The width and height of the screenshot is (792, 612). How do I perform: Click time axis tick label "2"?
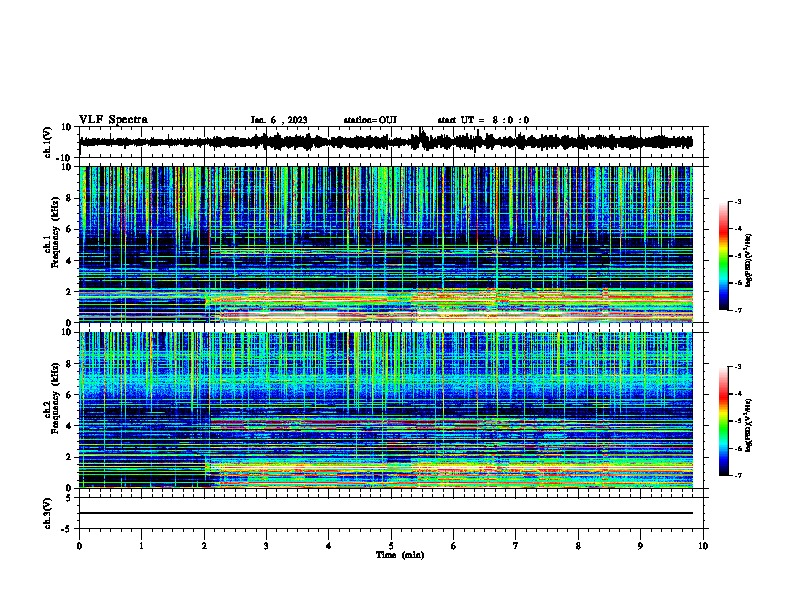[x=204, y=546]
